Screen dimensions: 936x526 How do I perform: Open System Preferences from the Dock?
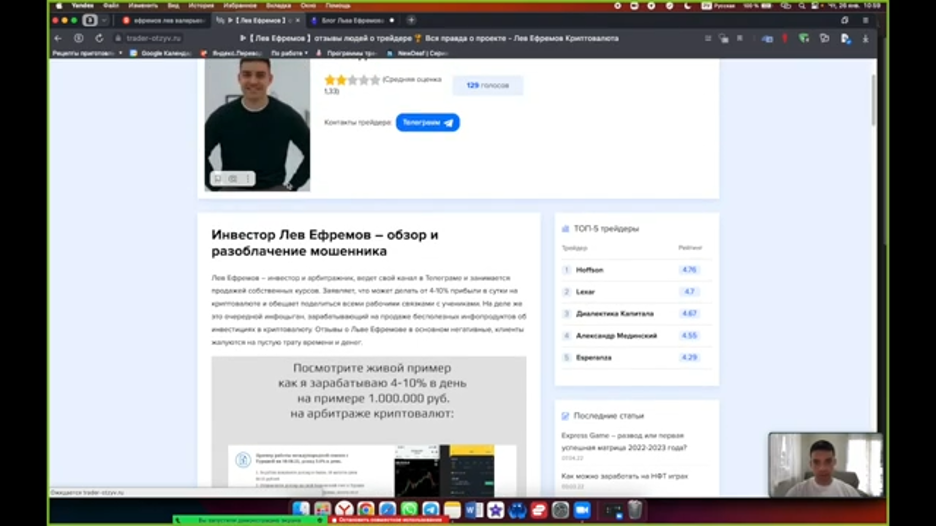tap(560, 509)
